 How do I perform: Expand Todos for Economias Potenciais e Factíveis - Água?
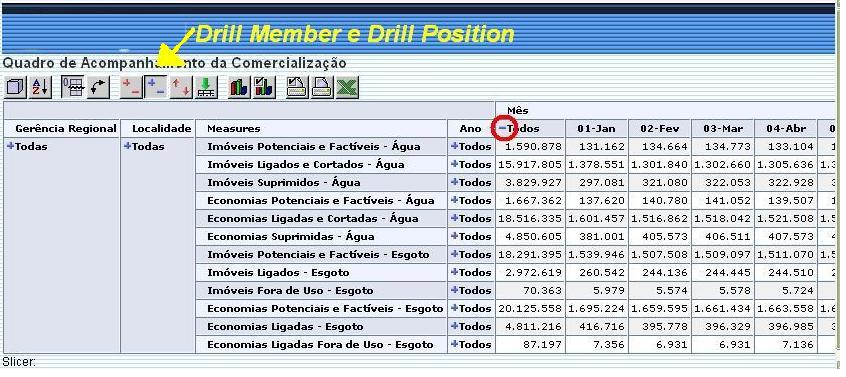(455, 200)
